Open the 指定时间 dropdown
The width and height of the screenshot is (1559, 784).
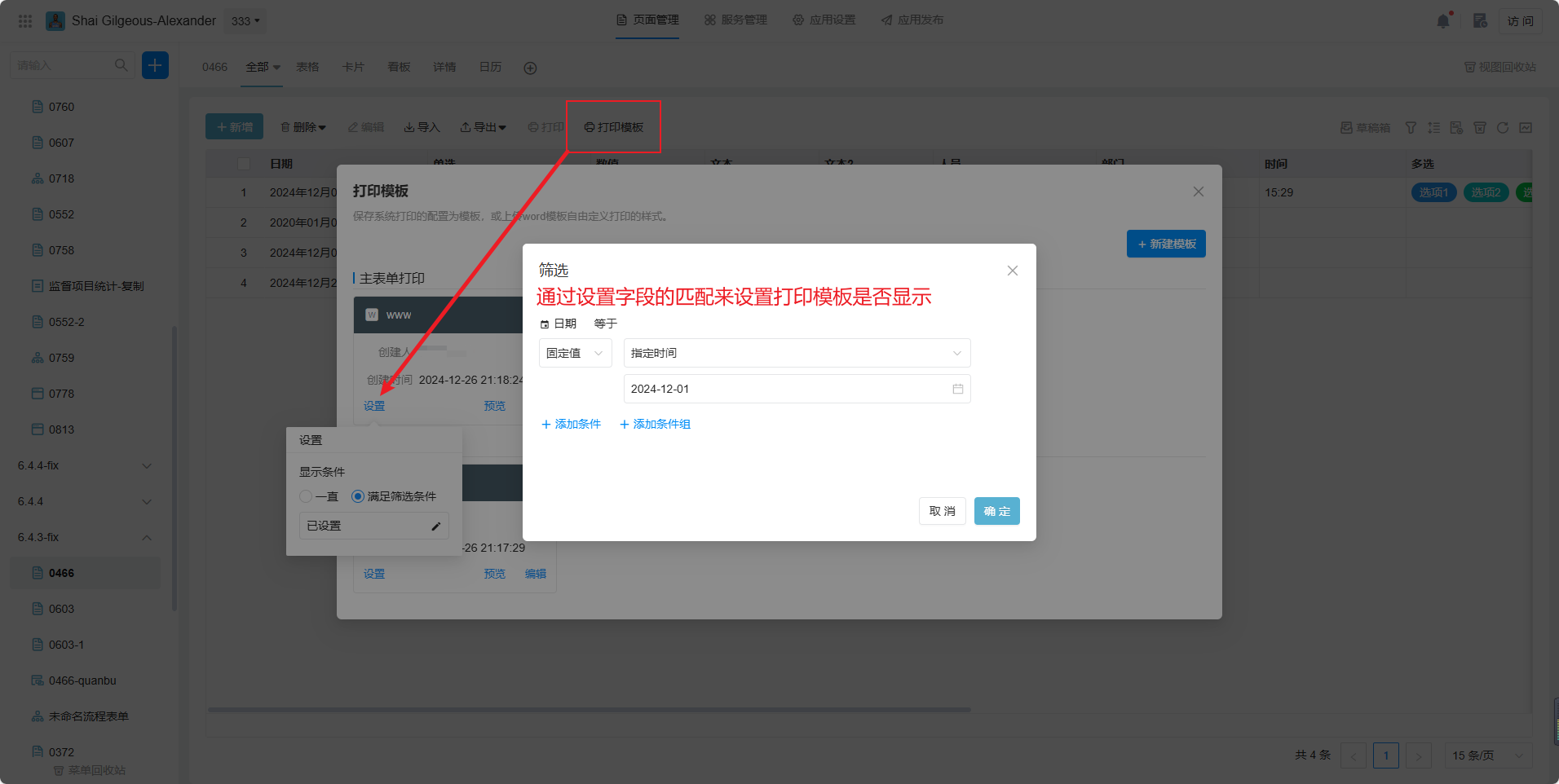796,353
